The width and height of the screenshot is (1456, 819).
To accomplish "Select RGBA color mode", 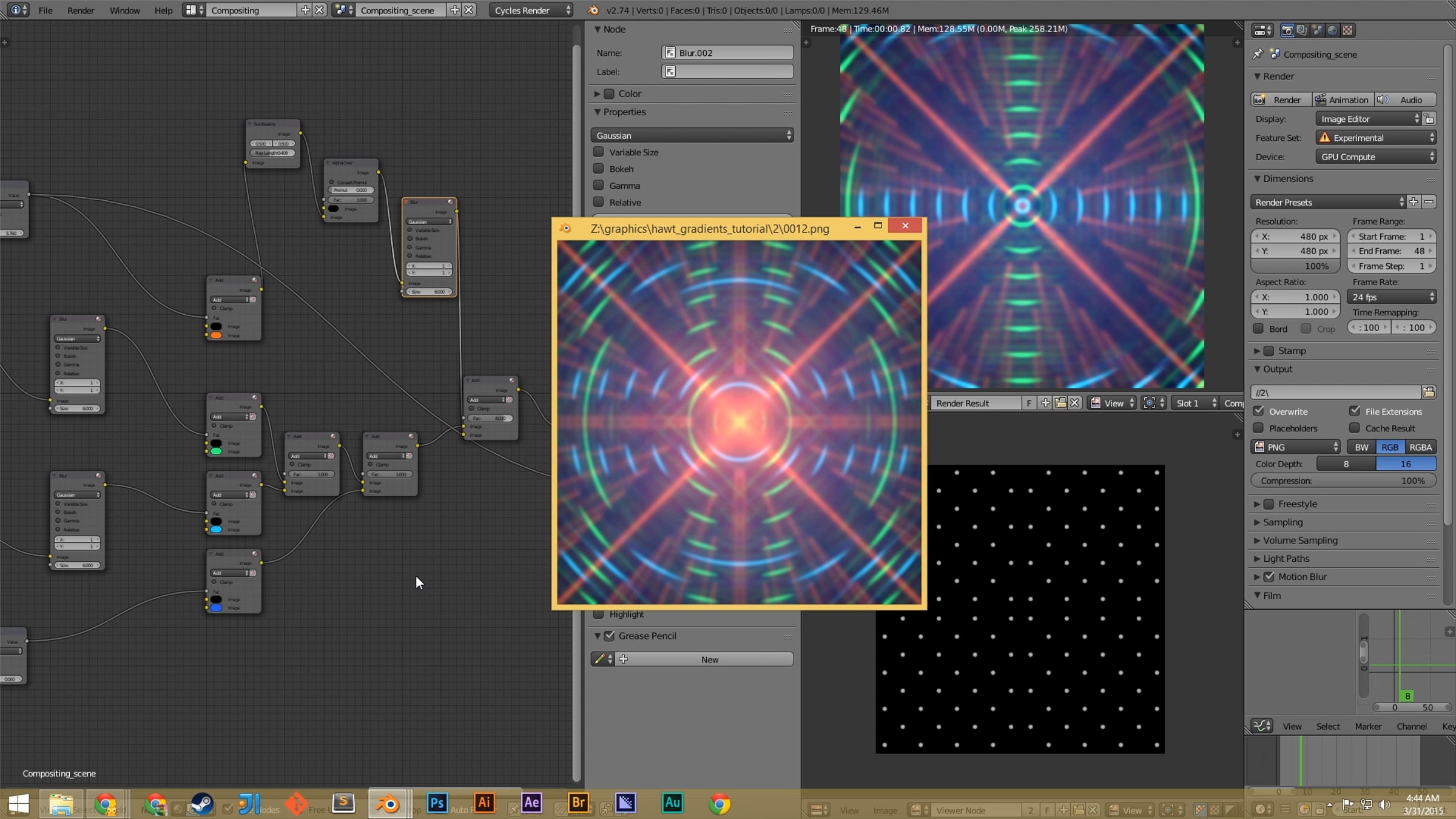I will click(x=1420, y=447).
